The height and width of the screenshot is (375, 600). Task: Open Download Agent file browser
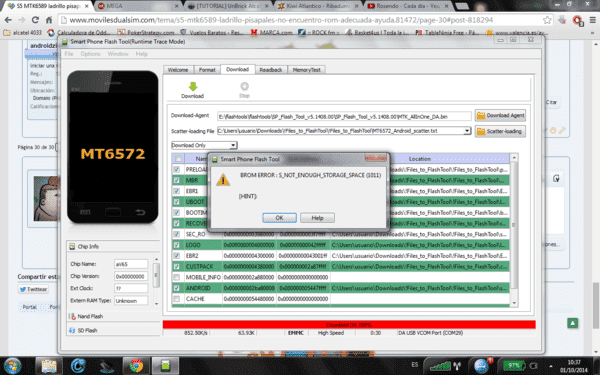(x=500, y=115)
